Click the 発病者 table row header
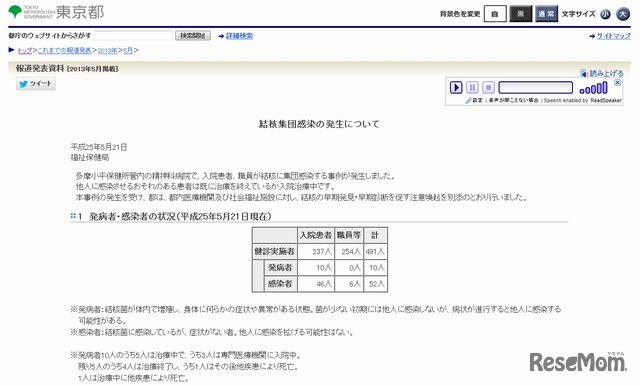Viewport: 640px width, 385px height. point(280,267)
